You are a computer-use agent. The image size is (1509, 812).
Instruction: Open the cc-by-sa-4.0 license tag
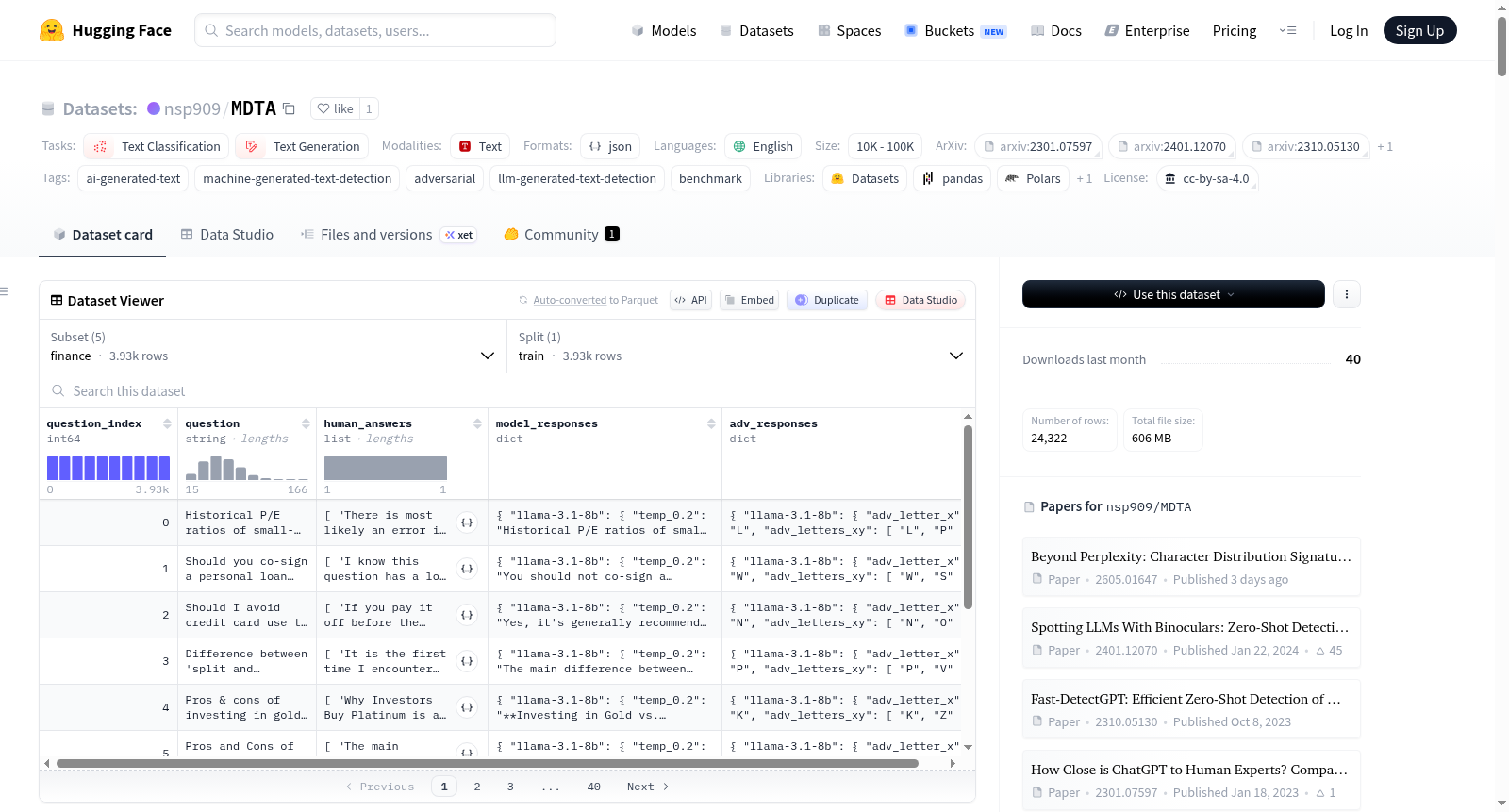point(1207,178)
